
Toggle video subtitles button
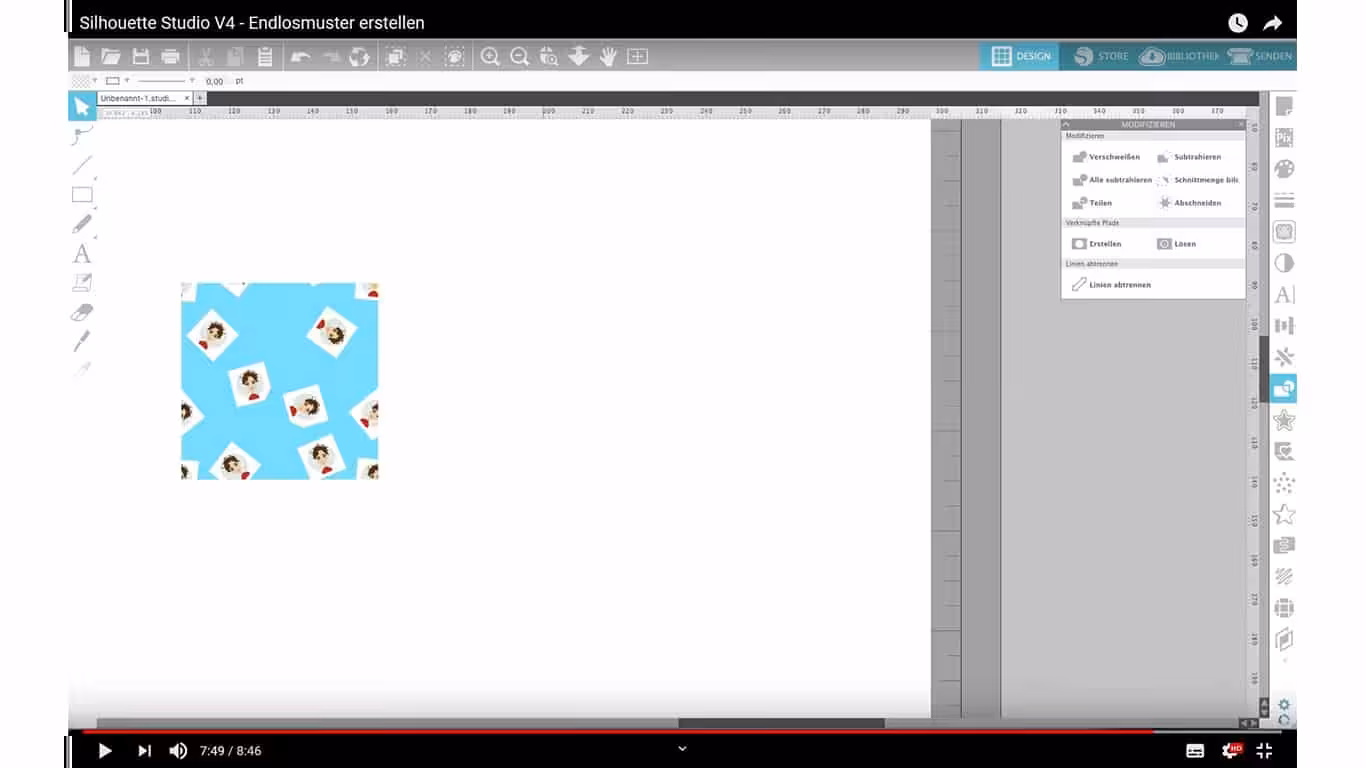tap(1195, 750)
